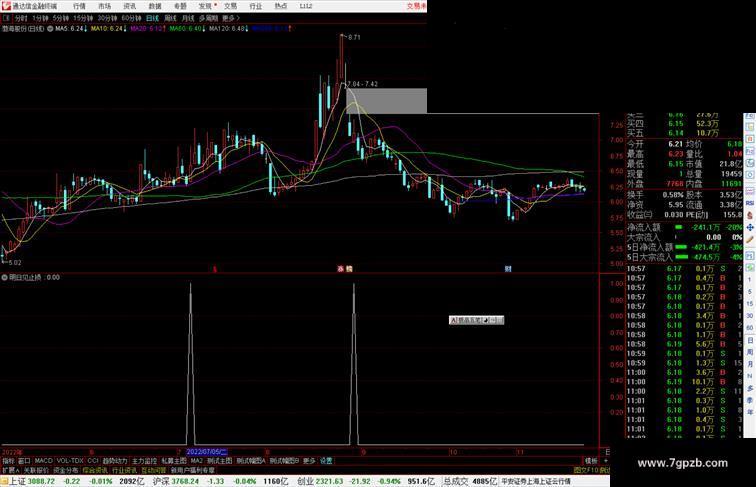The width and height of the screenshot is (756, 487).
Task: Click the 指标 indicator button
Action: 8,461
